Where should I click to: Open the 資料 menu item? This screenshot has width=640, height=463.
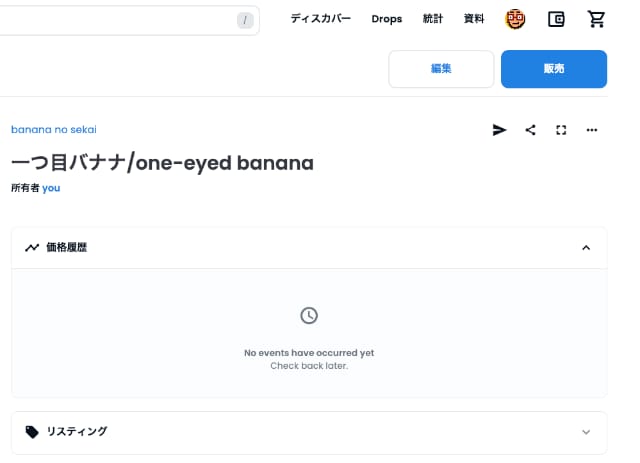pyautogui.click(x=474, y=19)
